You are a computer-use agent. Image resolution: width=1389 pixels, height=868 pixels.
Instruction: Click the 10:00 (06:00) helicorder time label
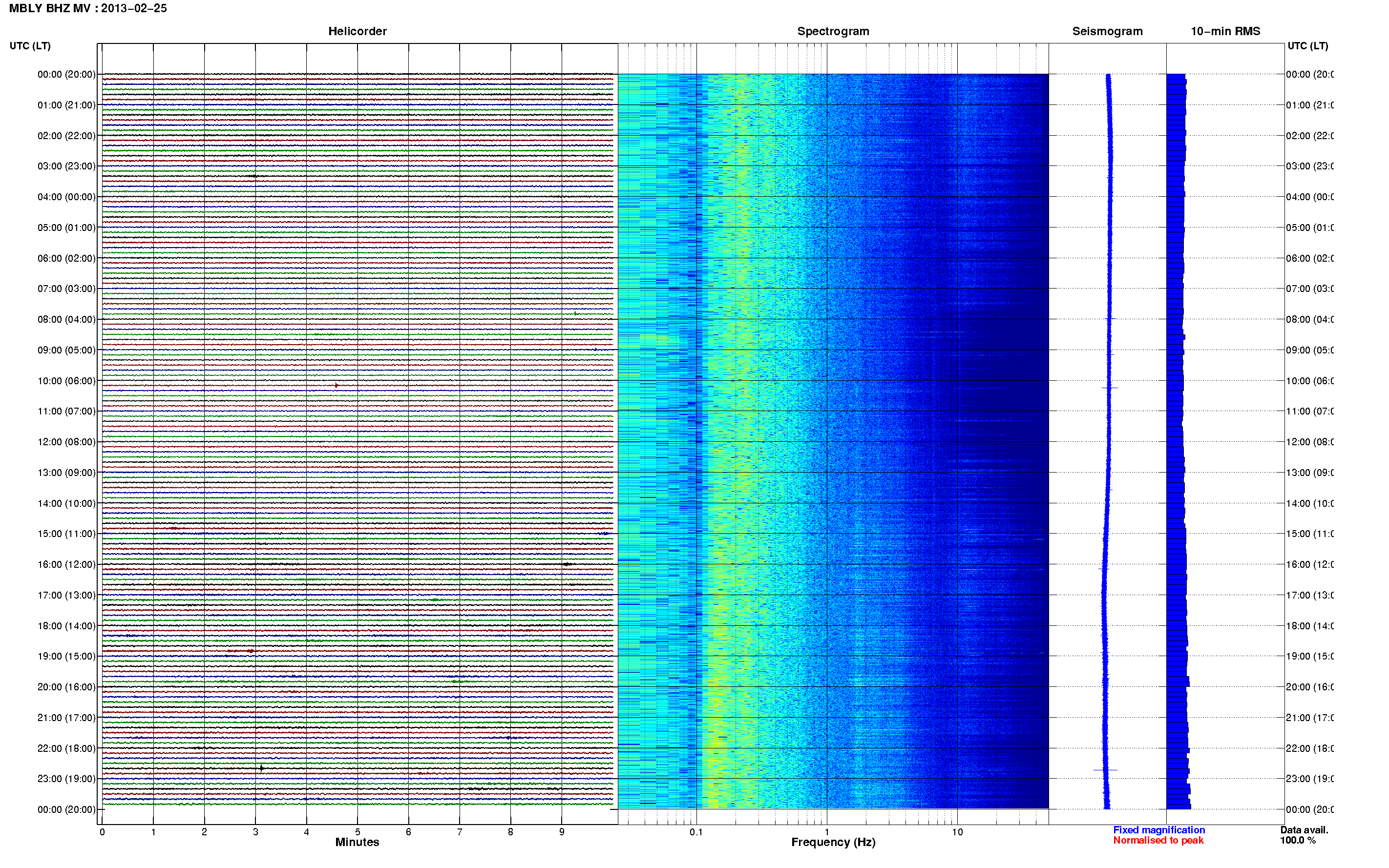pyautogui.click(x=66, y=381)
